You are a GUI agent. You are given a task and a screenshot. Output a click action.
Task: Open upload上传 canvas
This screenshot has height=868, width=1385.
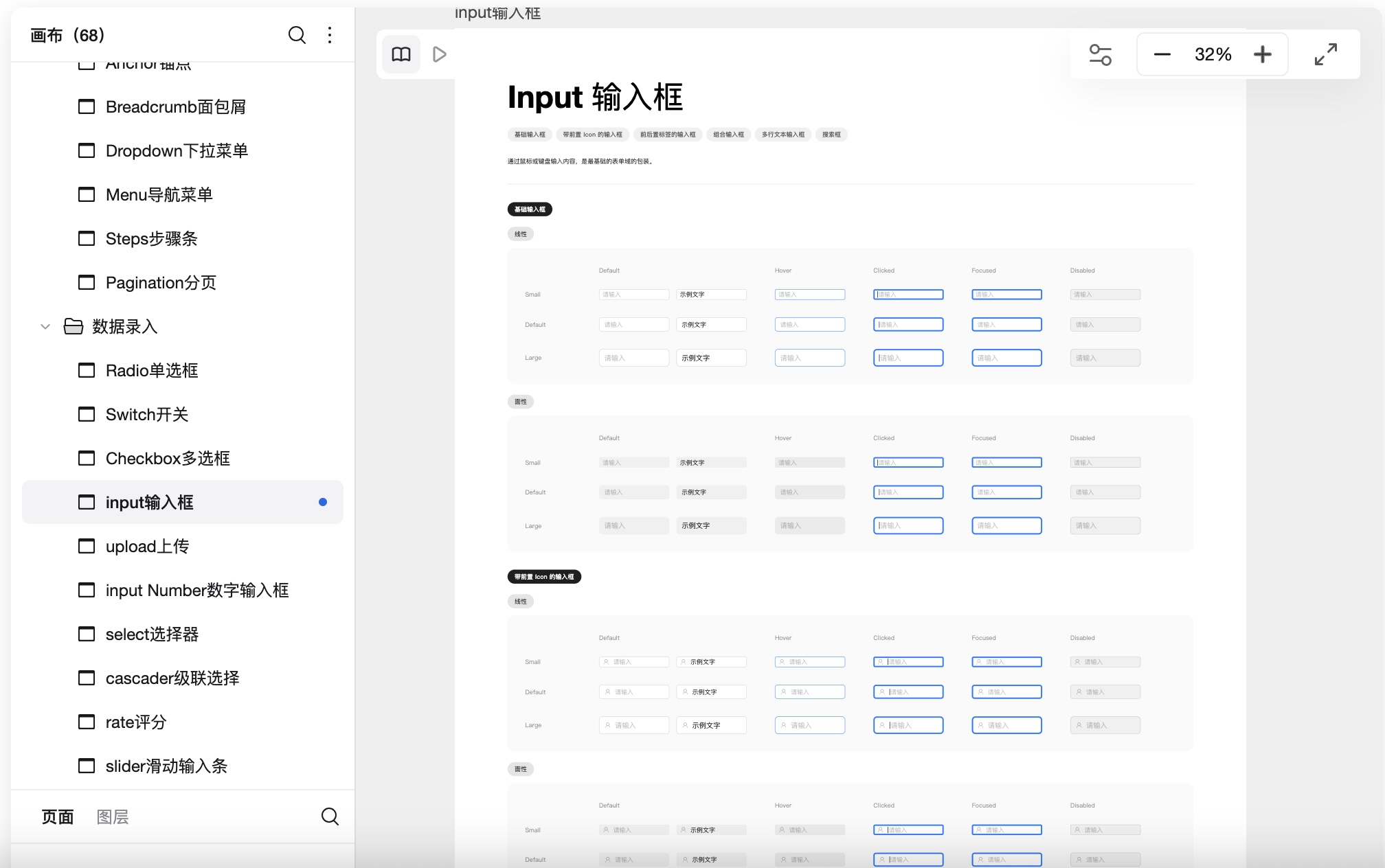pos(183,547)
